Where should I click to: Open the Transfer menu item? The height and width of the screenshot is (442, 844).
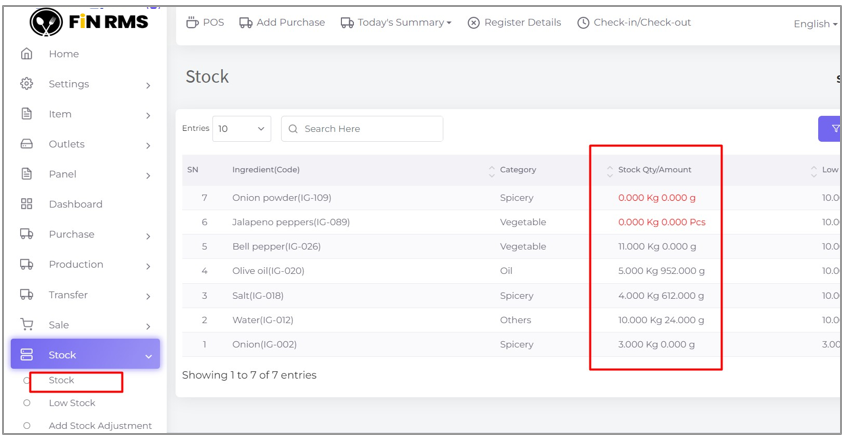point(68,295)
